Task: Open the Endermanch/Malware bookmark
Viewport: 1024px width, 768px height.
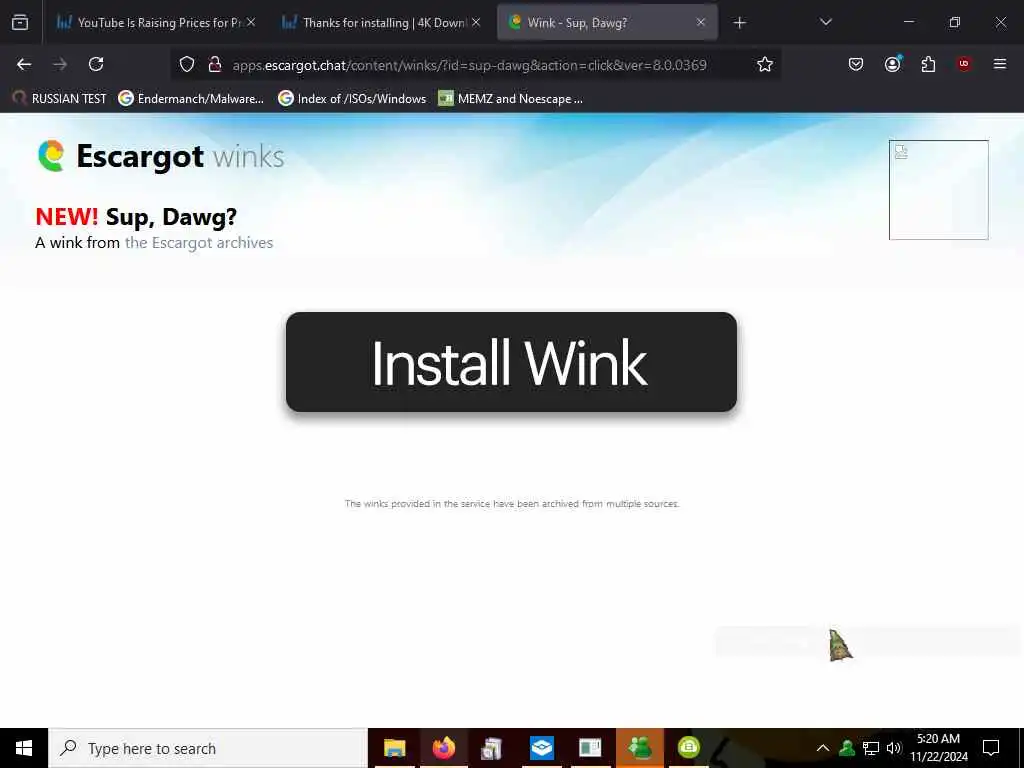Action: point(191,99)
